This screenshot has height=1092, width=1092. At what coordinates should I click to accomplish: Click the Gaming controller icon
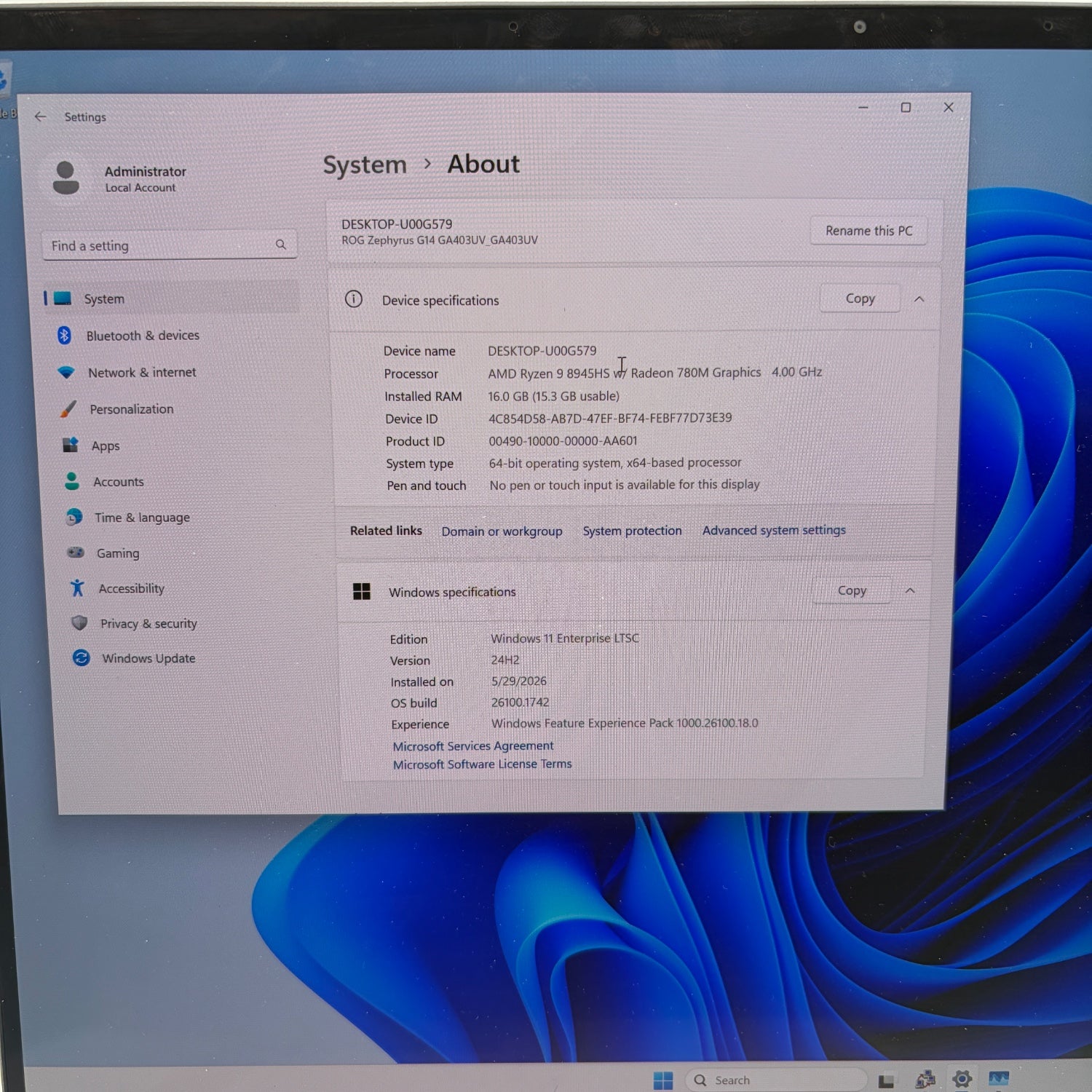point(76,553)
